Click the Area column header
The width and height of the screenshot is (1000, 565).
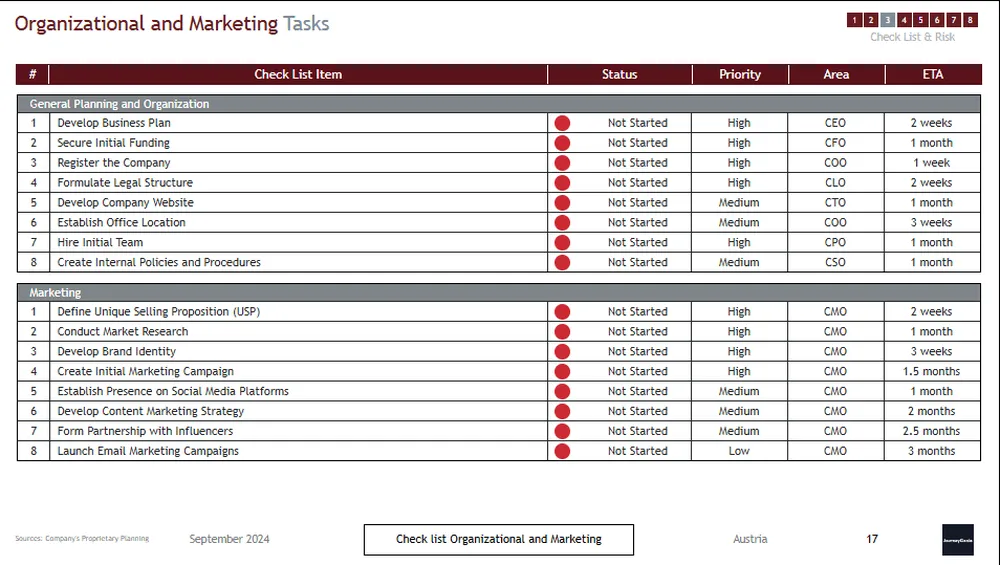point(836,74)
